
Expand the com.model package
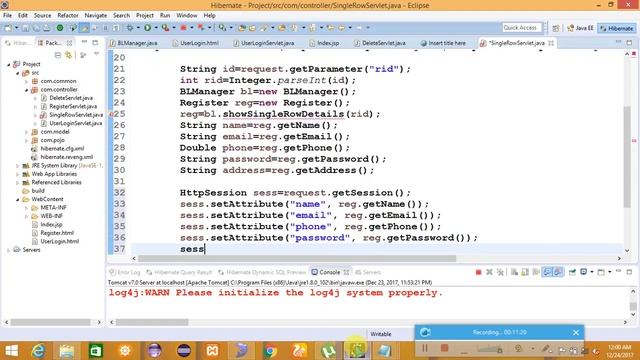point(27,132)
